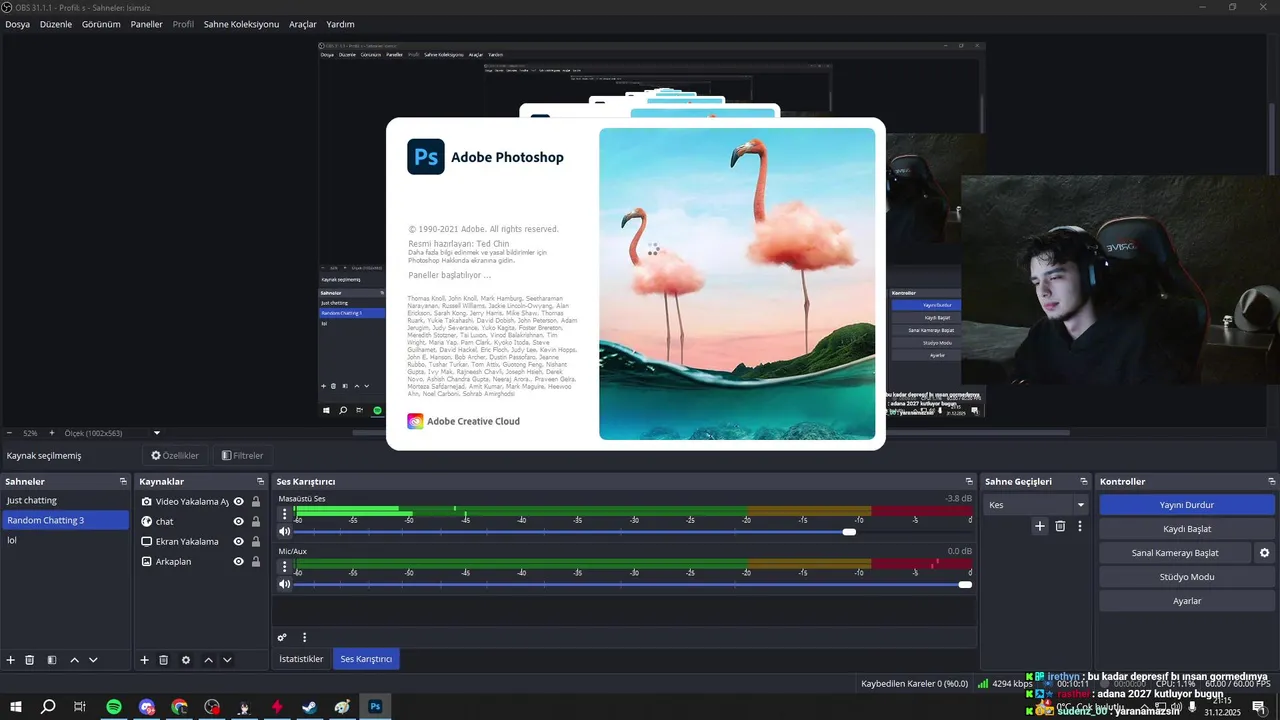Open the Dosya menu

coord(17,24)
